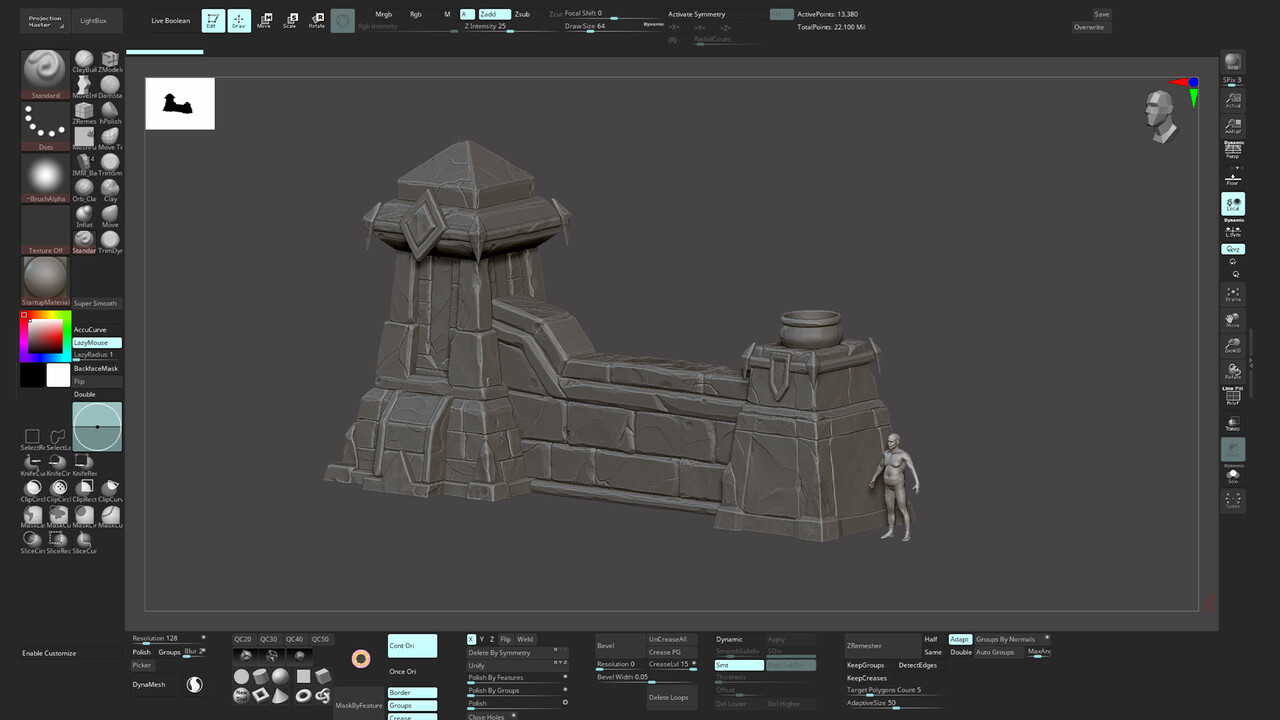Viewport: 1280px width, 720px height.
Task: Select the TrimDynamic brush
Action: click(110, 243)
